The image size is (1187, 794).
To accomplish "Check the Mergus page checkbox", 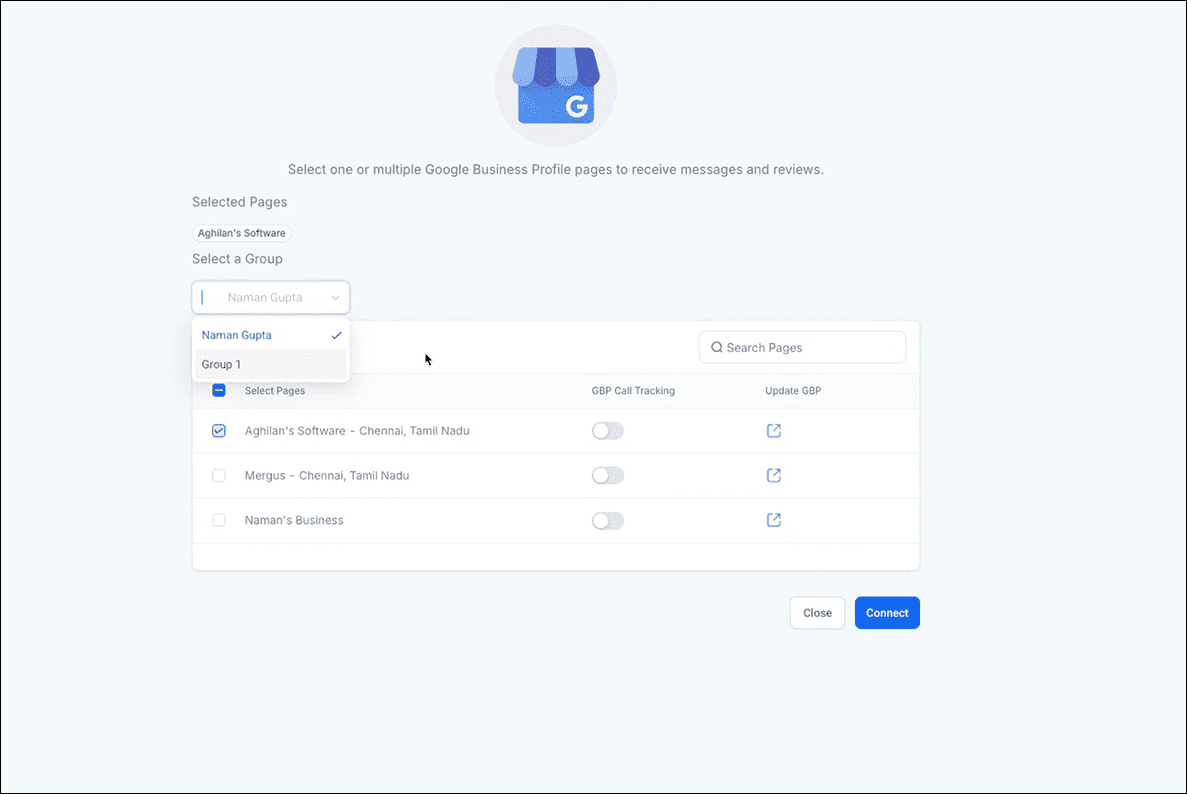I will (219, 475).
